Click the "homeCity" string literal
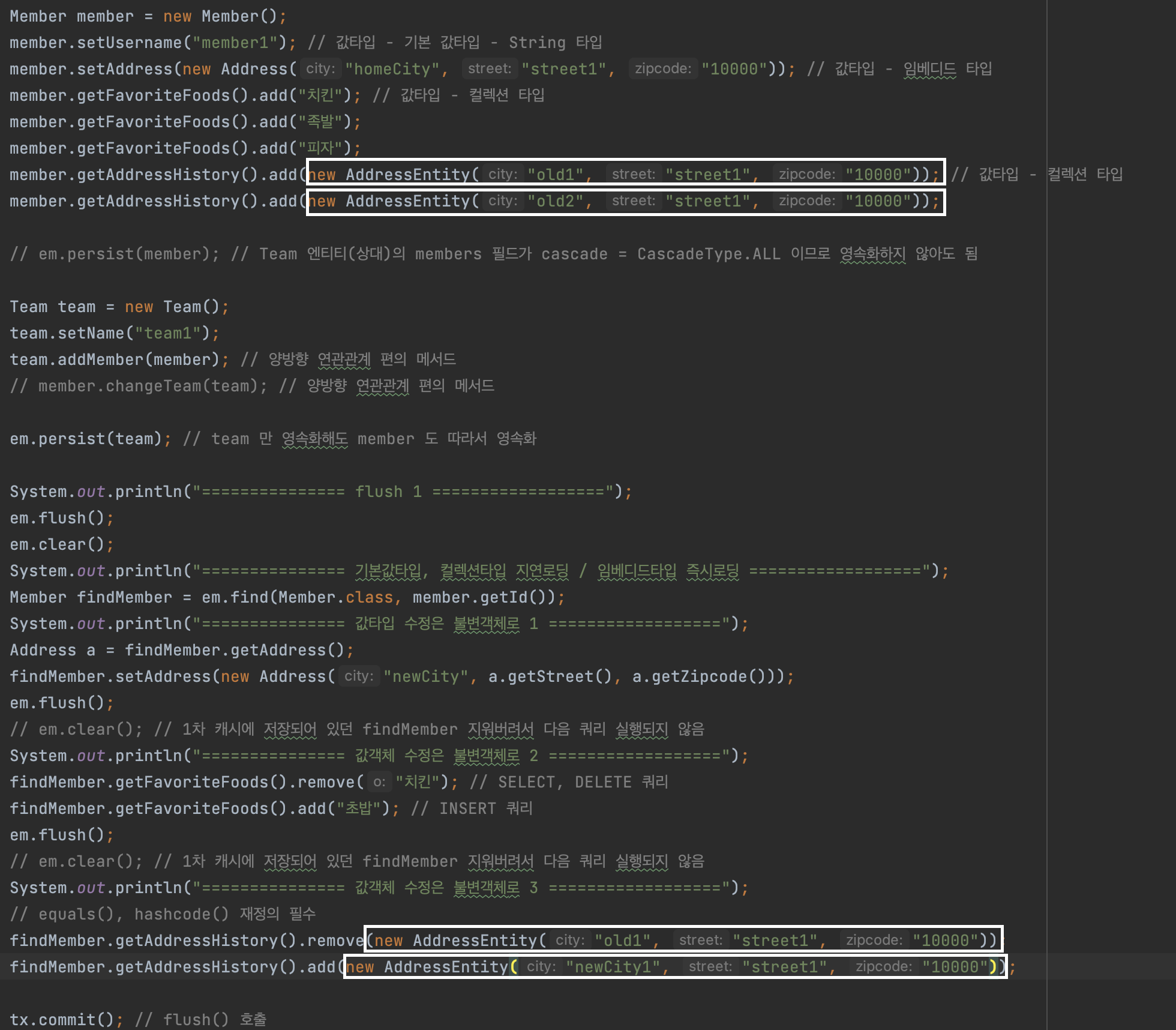This screenshot has width=1176, height=1030. (392, 69)
